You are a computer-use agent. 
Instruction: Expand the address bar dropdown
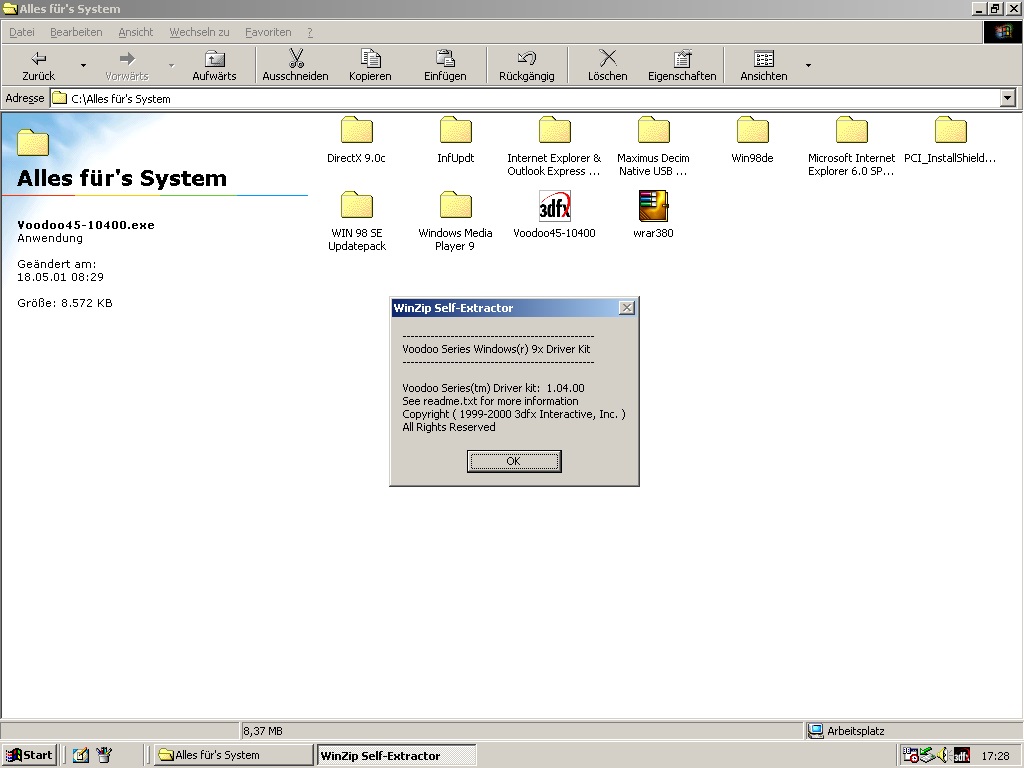(x=1007, y=98)
